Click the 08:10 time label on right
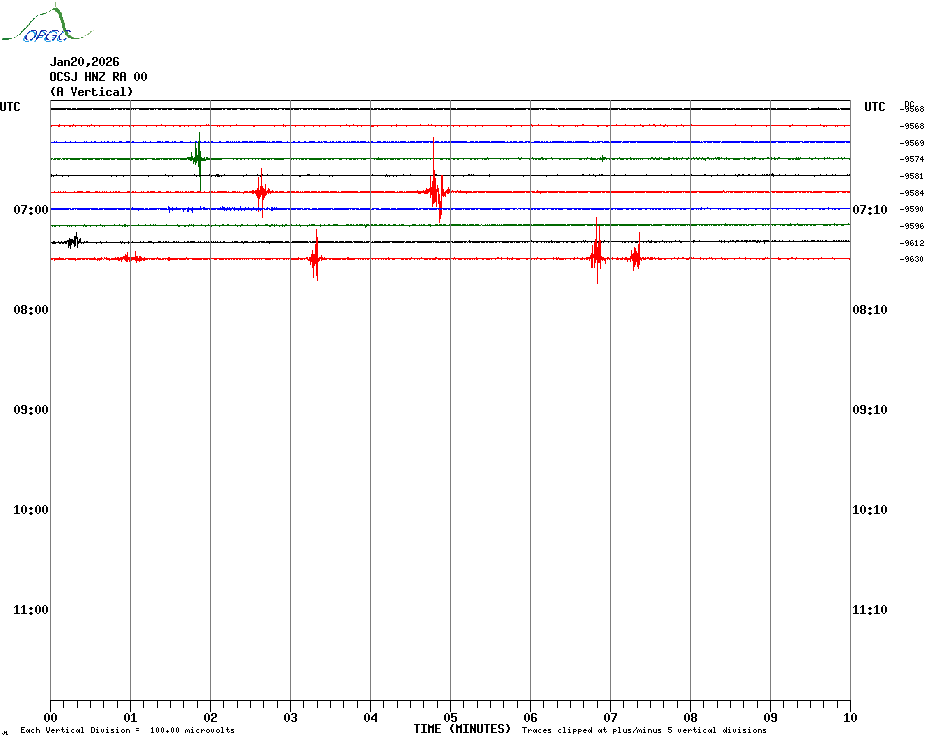This screenshot has height=744, width=930. [x=869, y=310]
